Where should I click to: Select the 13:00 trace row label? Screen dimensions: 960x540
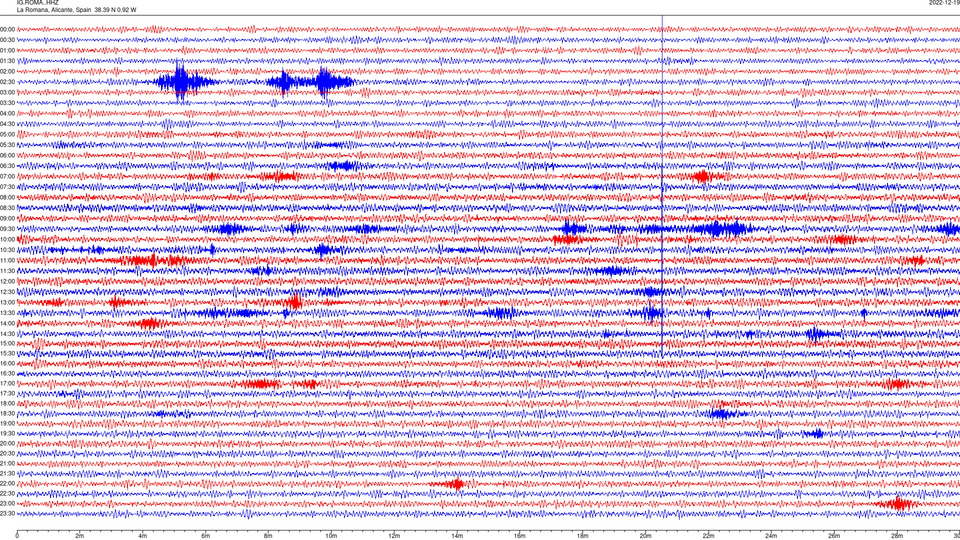(x=7, y=302)
